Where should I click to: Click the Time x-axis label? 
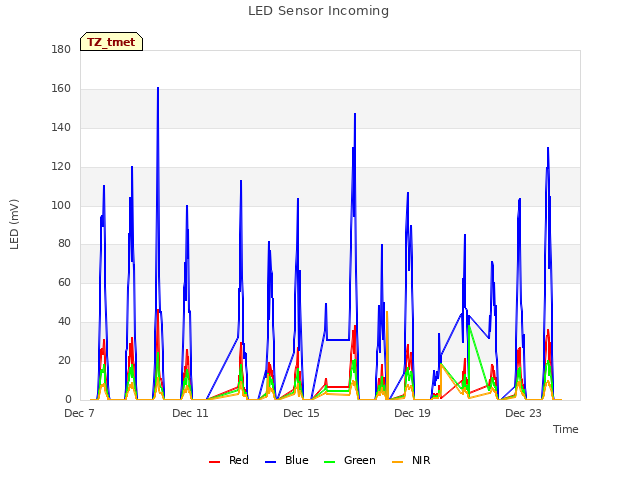[x=565, y=429]
